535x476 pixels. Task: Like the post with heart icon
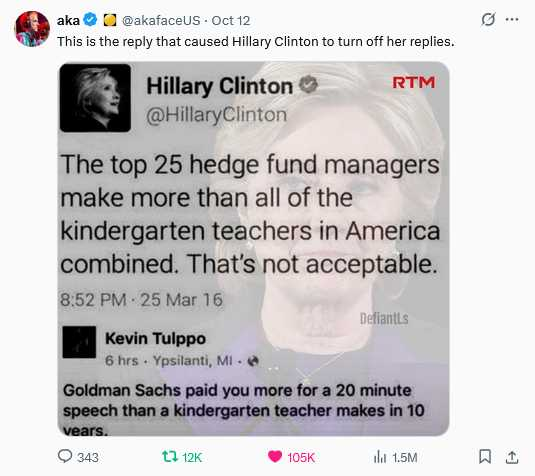point(275,456)
